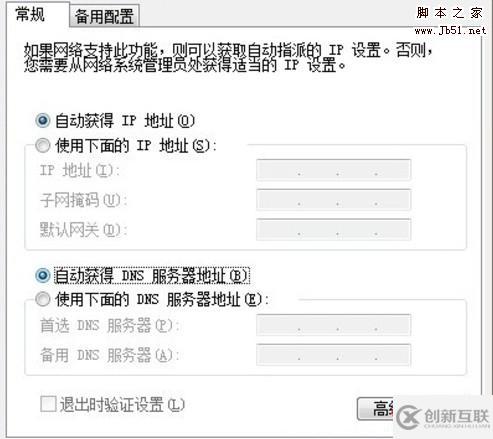The height and width of the screenshot is (439, 493).
Task: Click the 默认网关(D) input box
Action: [x=334, y=229]
